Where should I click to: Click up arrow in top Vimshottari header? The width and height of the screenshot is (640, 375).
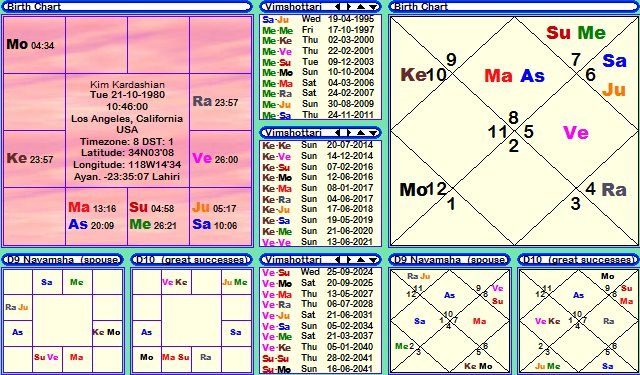pyautogui.click(x=361, y=7)
